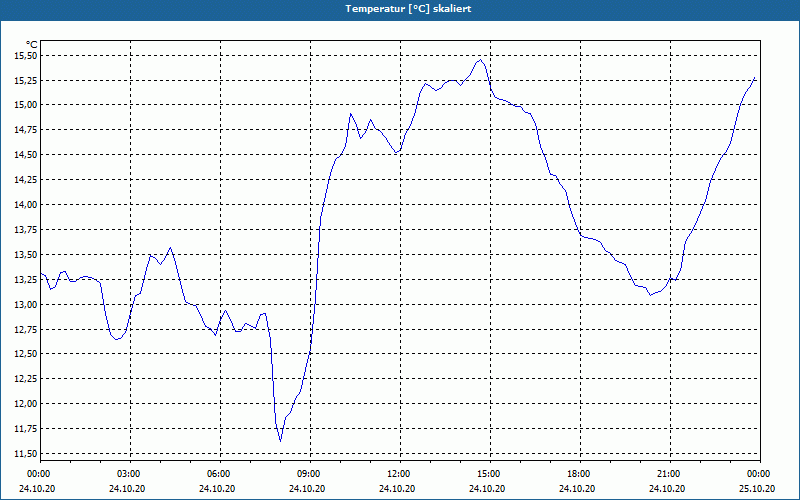The height and width of the screenshot is (500, 800).
Task: Select the 11,75 y-axis label
Action: 26,429
